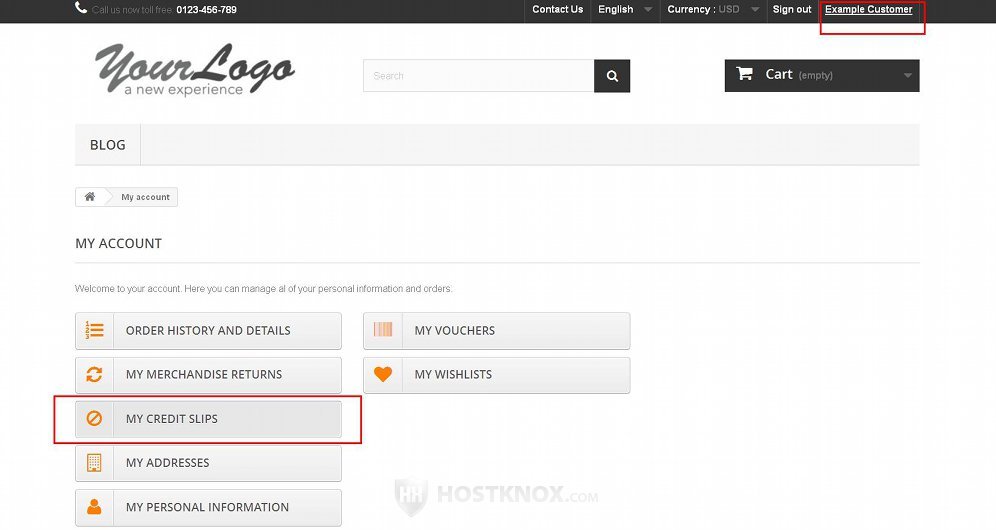Click the shopping cart icon
The width and height of the screenshot is (996, 530).
pos(744,74)
